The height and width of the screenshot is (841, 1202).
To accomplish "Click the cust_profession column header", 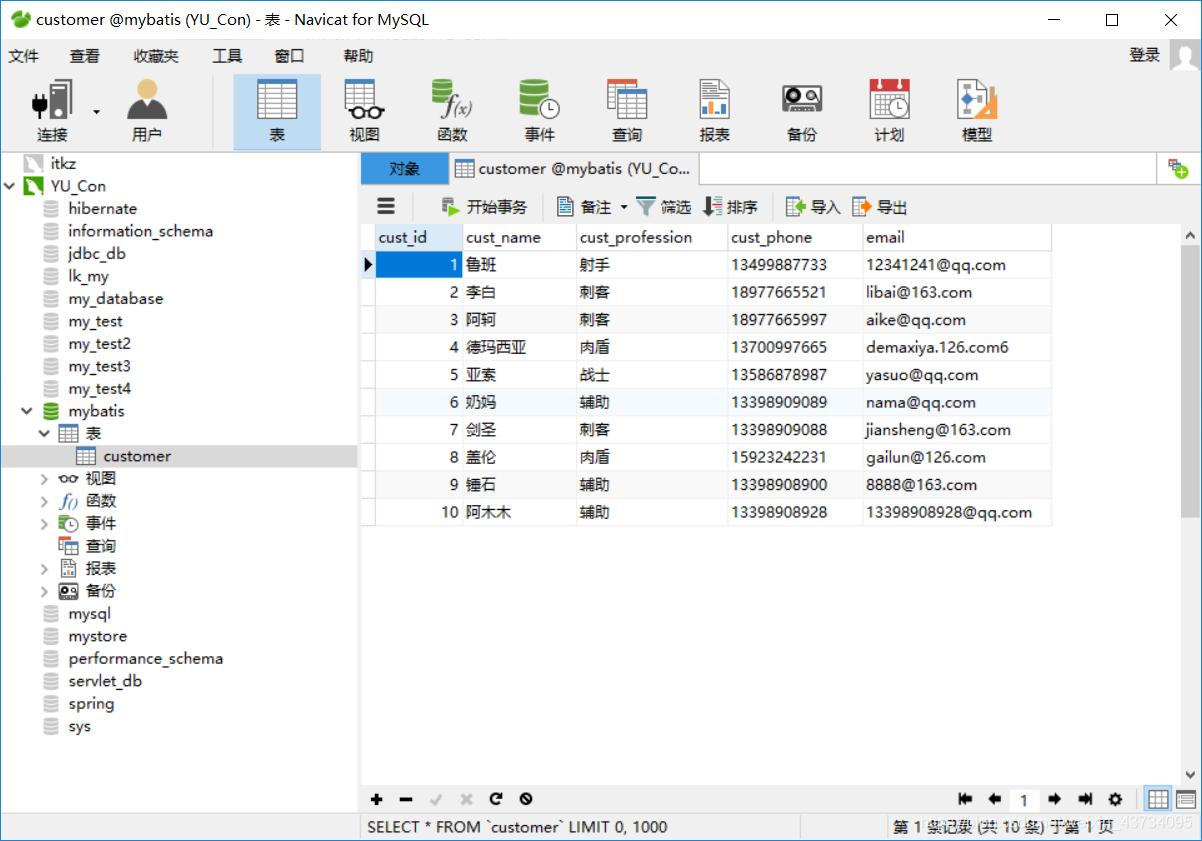I will [x=652, y=237].
